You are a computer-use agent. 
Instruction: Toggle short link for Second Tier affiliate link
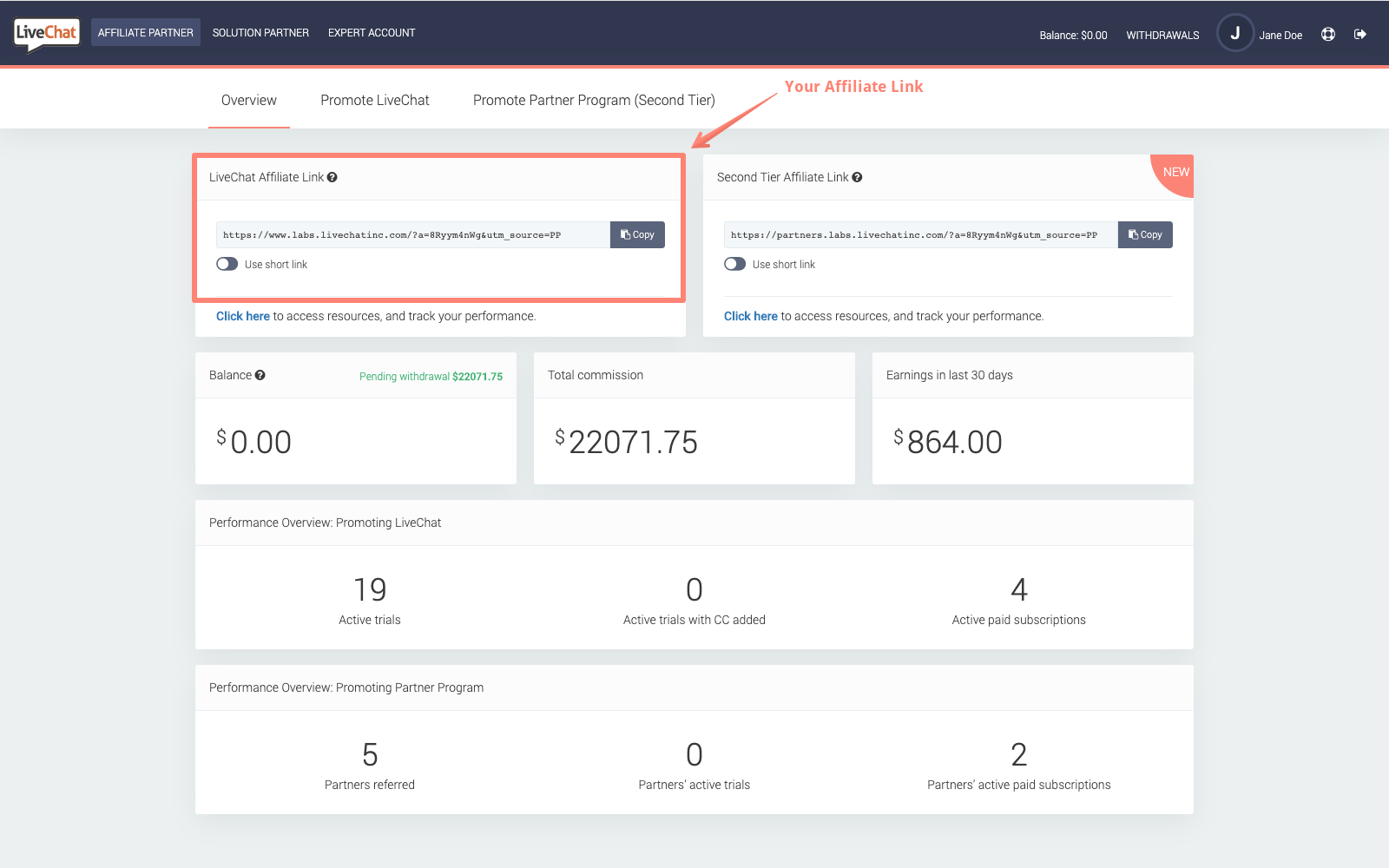(x=735, y=264)
